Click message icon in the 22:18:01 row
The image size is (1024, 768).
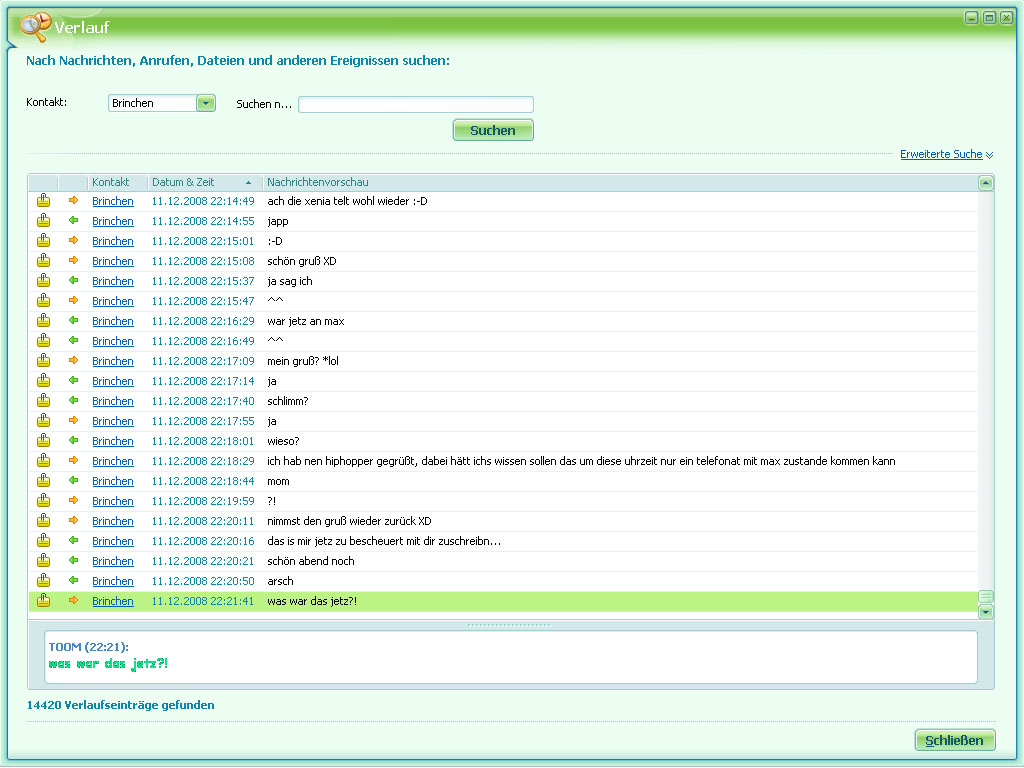(x=44, y=440)
